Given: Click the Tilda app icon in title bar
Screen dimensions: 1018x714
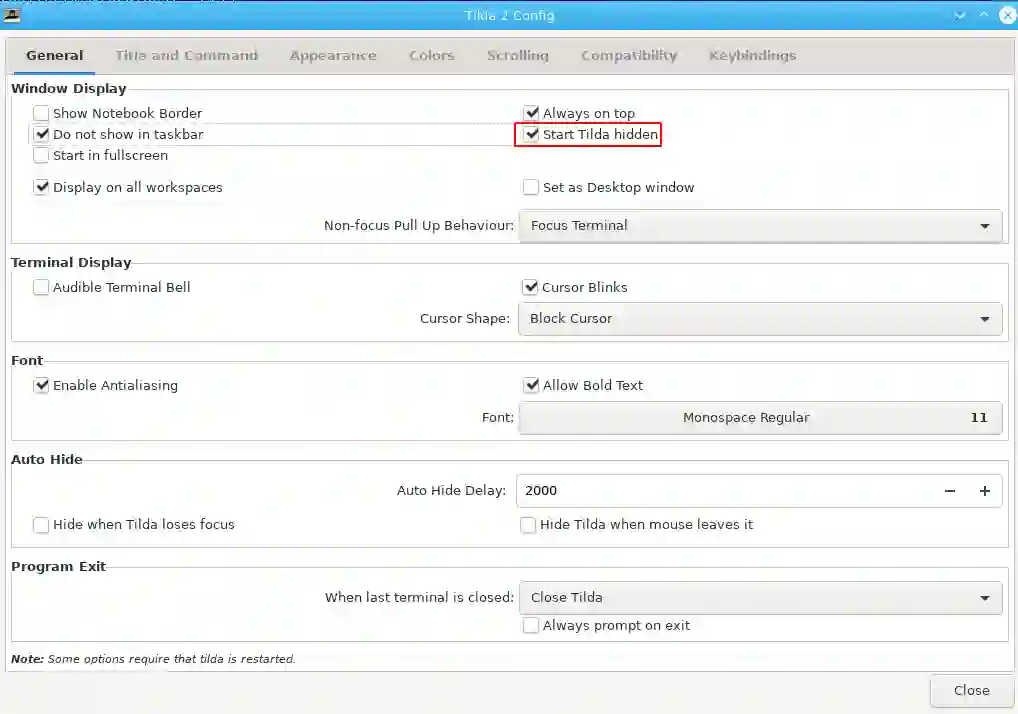Looking at the screenshot, I should [12, 14].
